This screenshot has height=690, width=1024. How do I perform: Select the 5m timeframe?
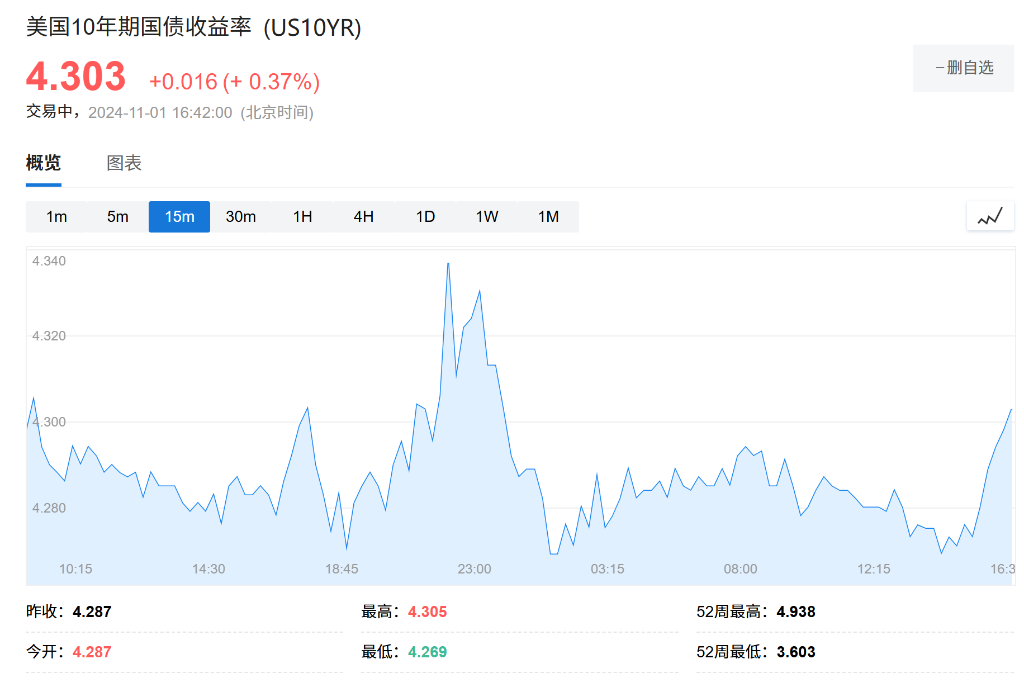point(117,216)
